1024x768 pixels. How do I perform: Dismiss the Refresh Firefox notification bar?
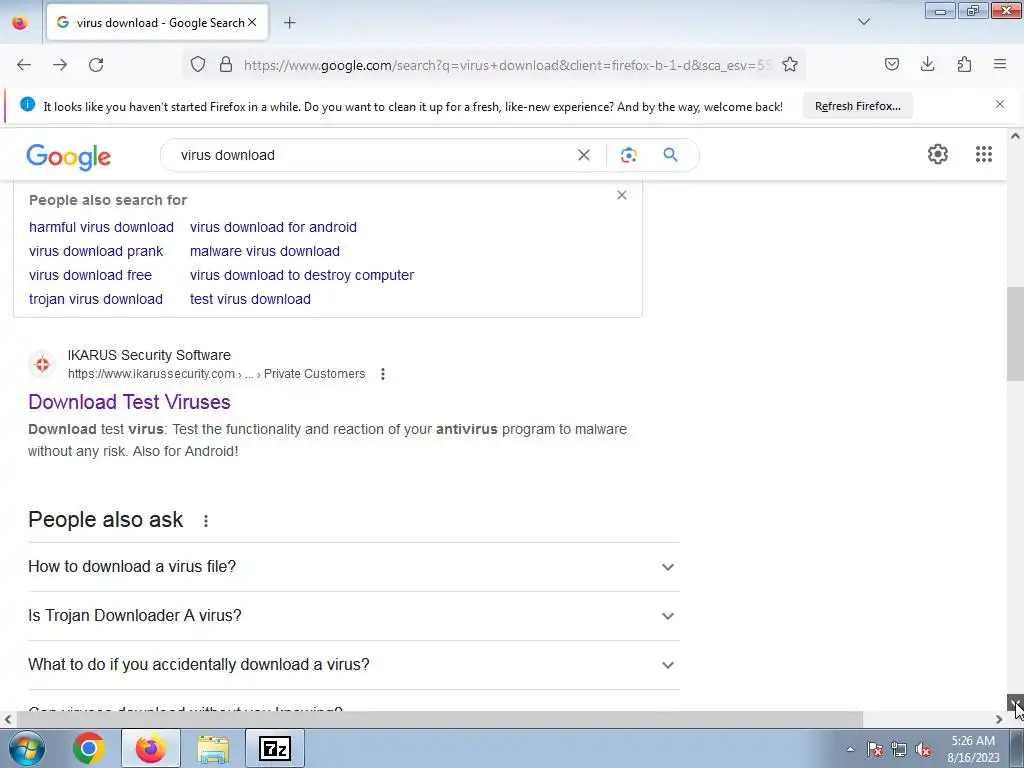coord(1000,104)
